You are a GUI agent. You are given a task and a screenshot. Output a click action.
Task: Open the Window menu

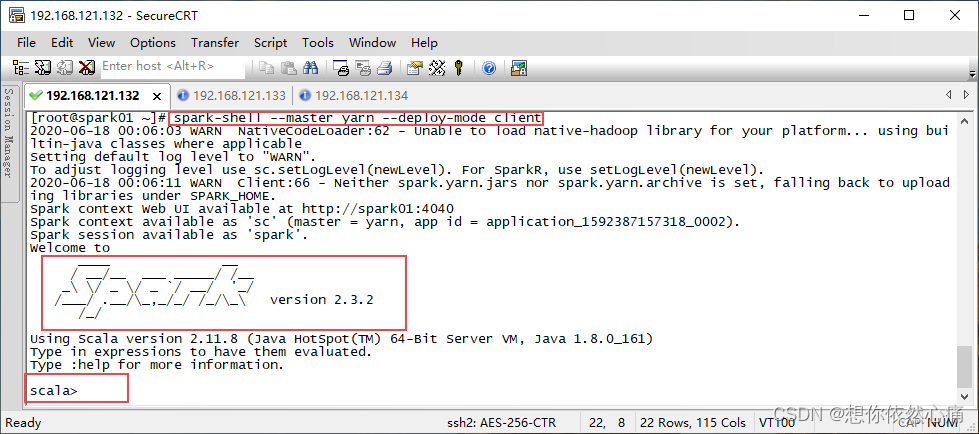(372, 42)
